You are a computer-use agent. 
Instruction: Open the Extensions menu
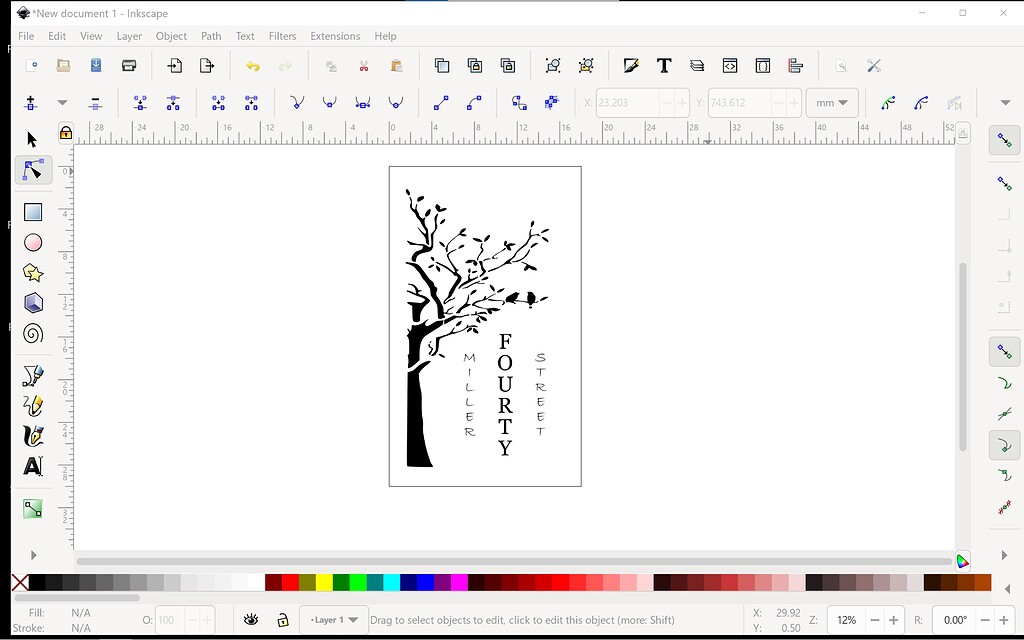(335, 36)
